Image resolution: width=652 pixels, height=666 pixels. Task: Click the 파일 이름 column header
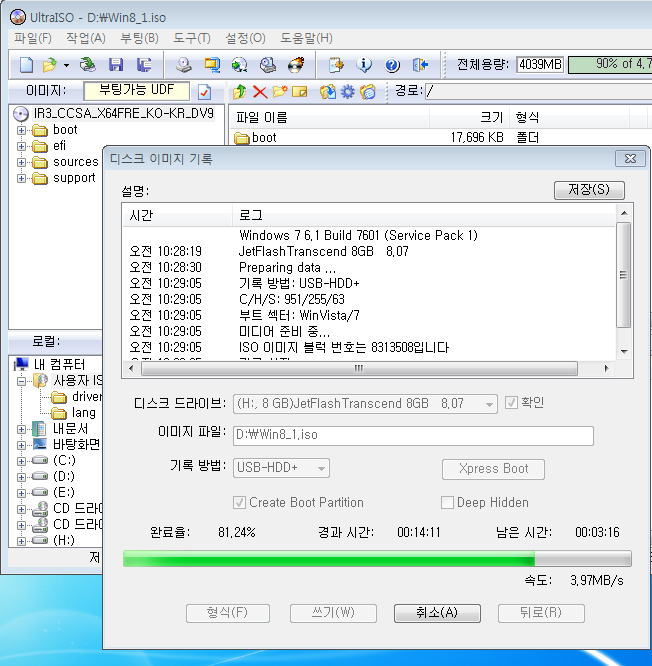330,118
